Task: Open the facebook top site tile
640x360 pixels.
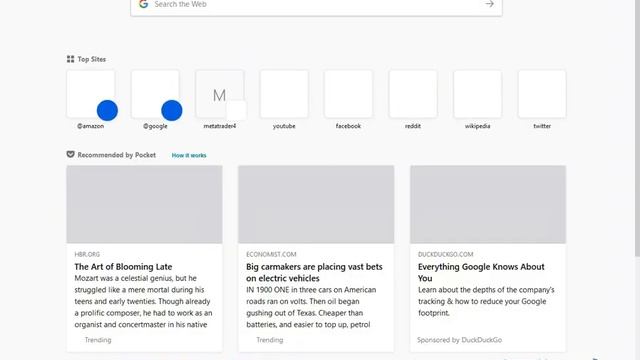Action: coord(348,94)
